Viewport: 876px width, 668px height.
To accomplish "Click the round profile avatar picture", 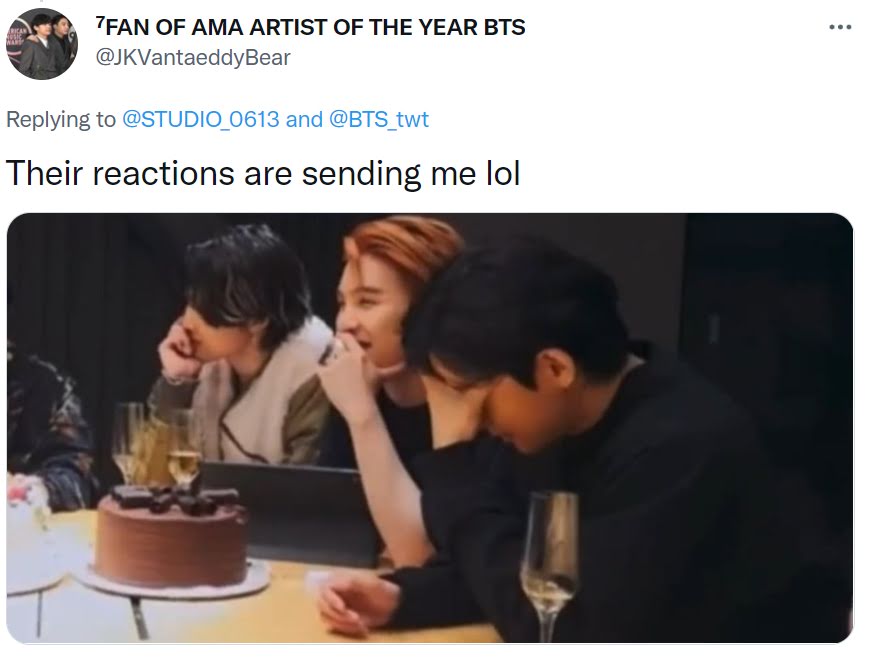I will [x=42, y=44].
